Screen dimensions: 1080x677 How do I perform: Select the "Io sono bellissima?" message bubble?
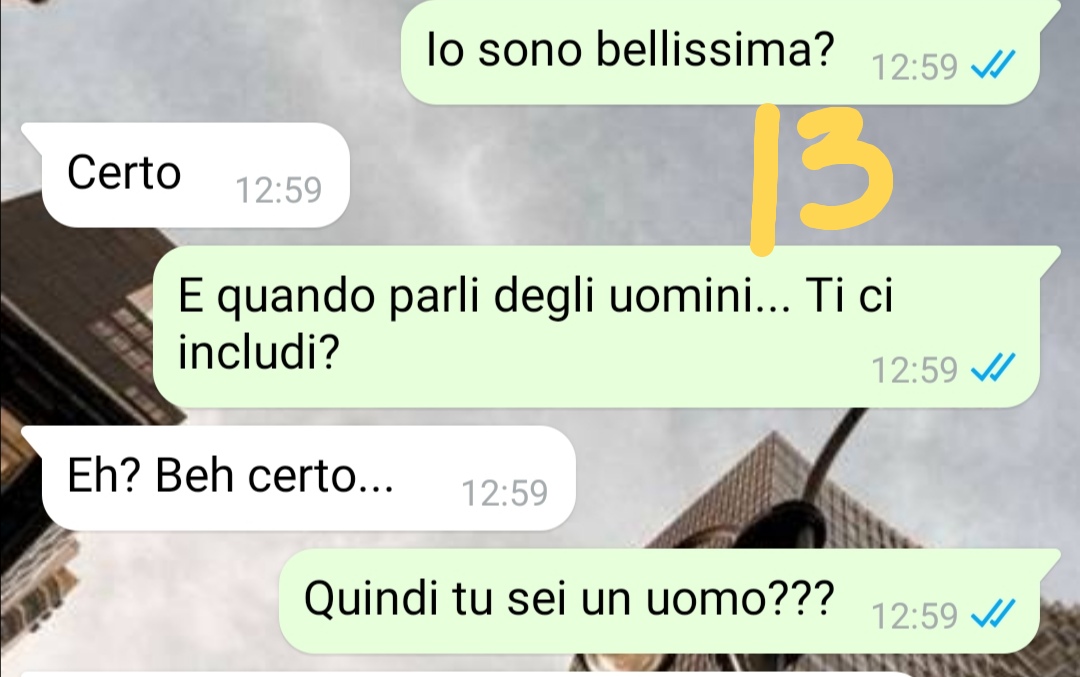[720, 52]
